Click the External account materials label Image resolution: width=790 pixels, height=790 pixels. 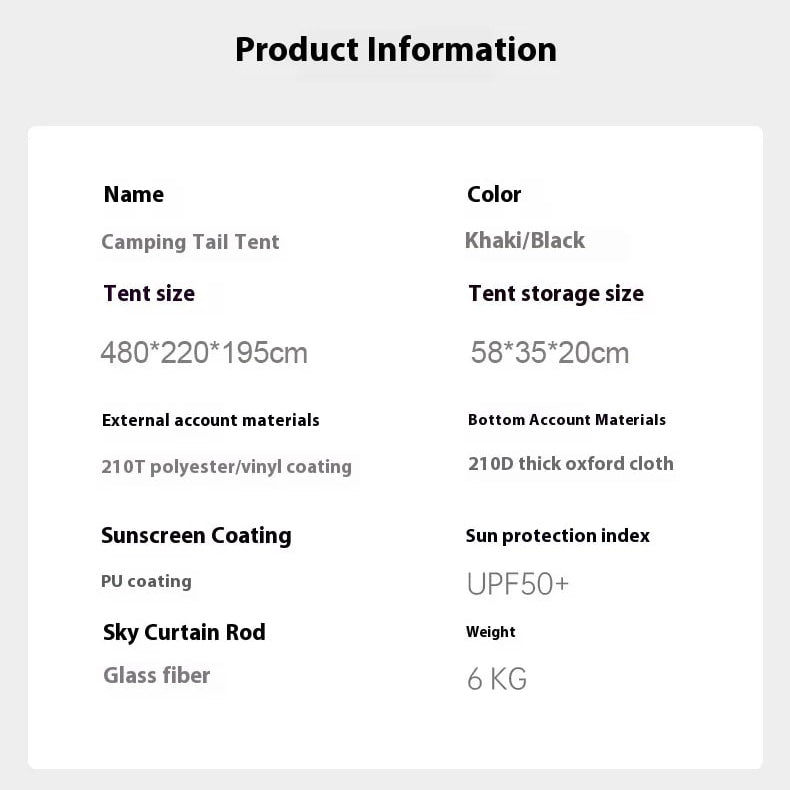(x=211, y=420)
